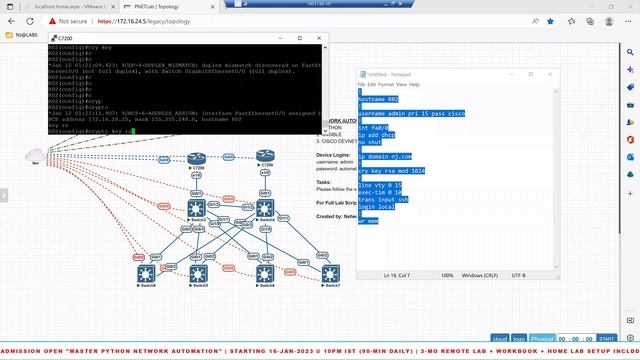Open the Tools briefcase icon in sidebar

point(630,105)
